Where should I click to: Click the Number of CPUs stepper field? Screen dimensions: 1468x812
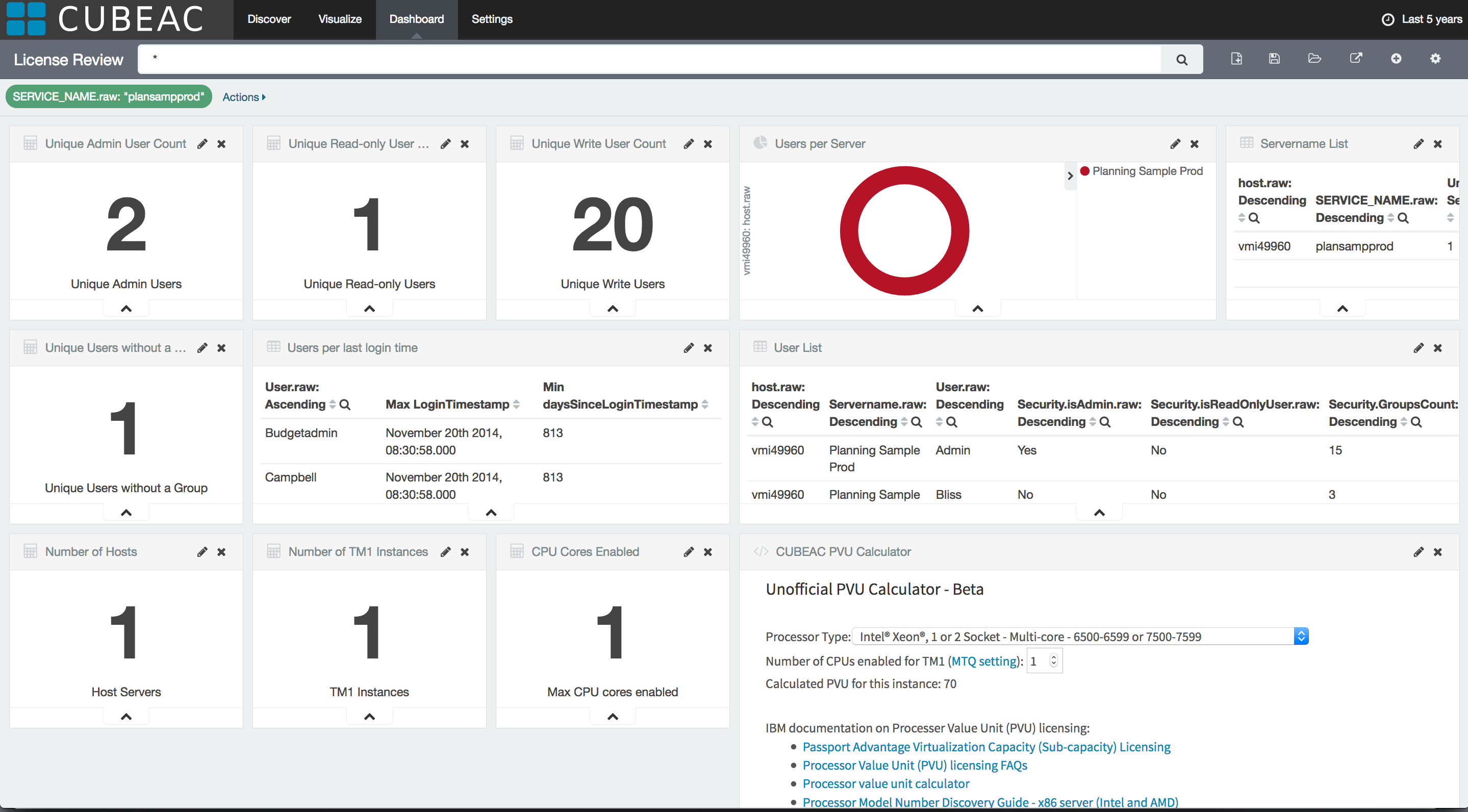[x=1044, y=661]
